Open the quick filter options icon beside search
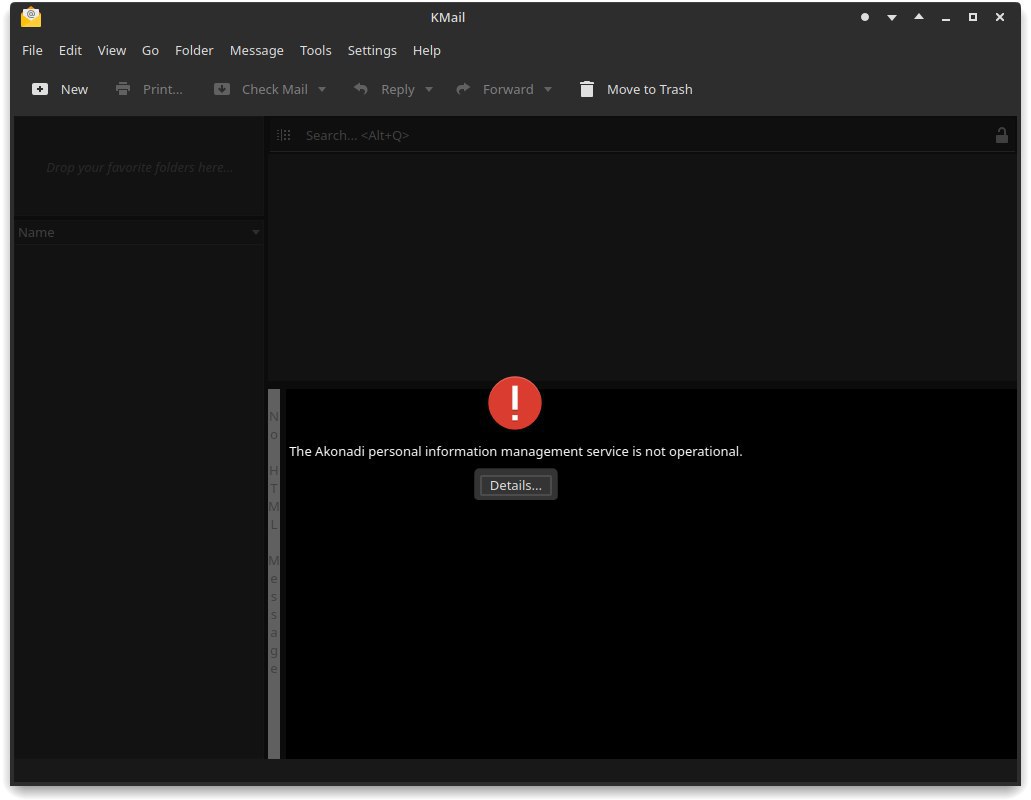This screenshot has width=1031, height=800. pyautogui.click(x=283, y=135)
